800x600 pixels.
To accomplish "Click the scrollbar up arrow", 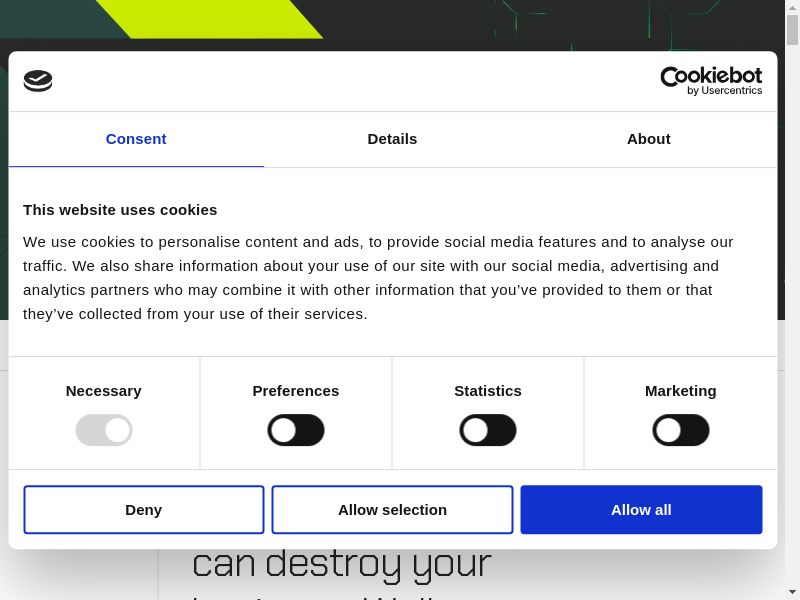I will [x=792, y=7].
